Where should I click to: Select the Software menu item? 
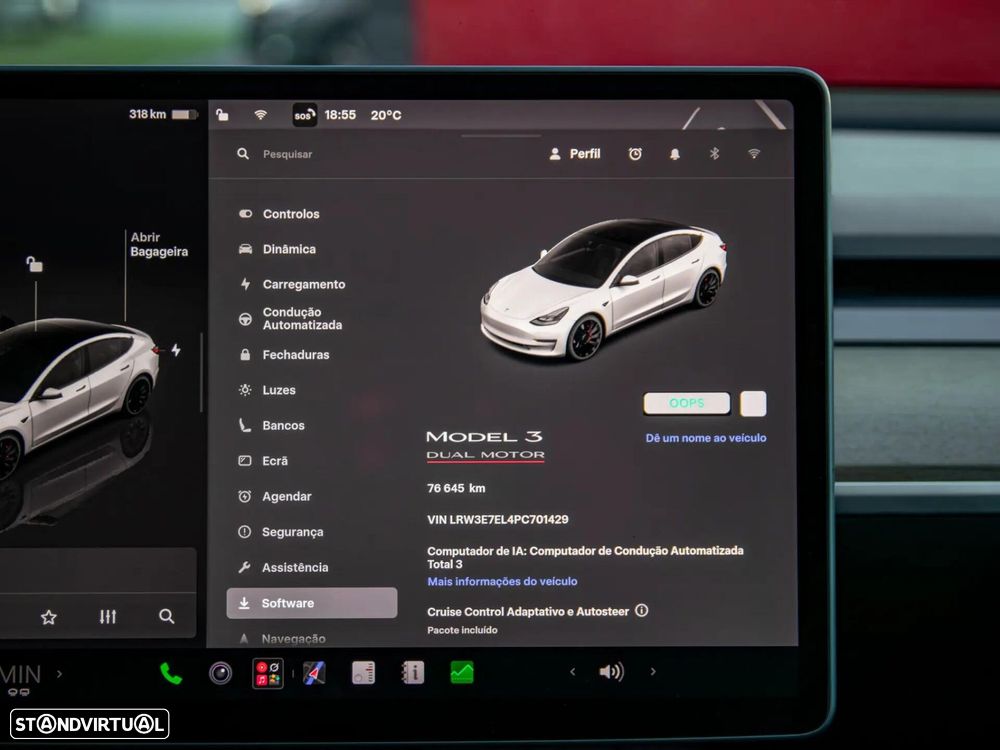coord(312,603)
